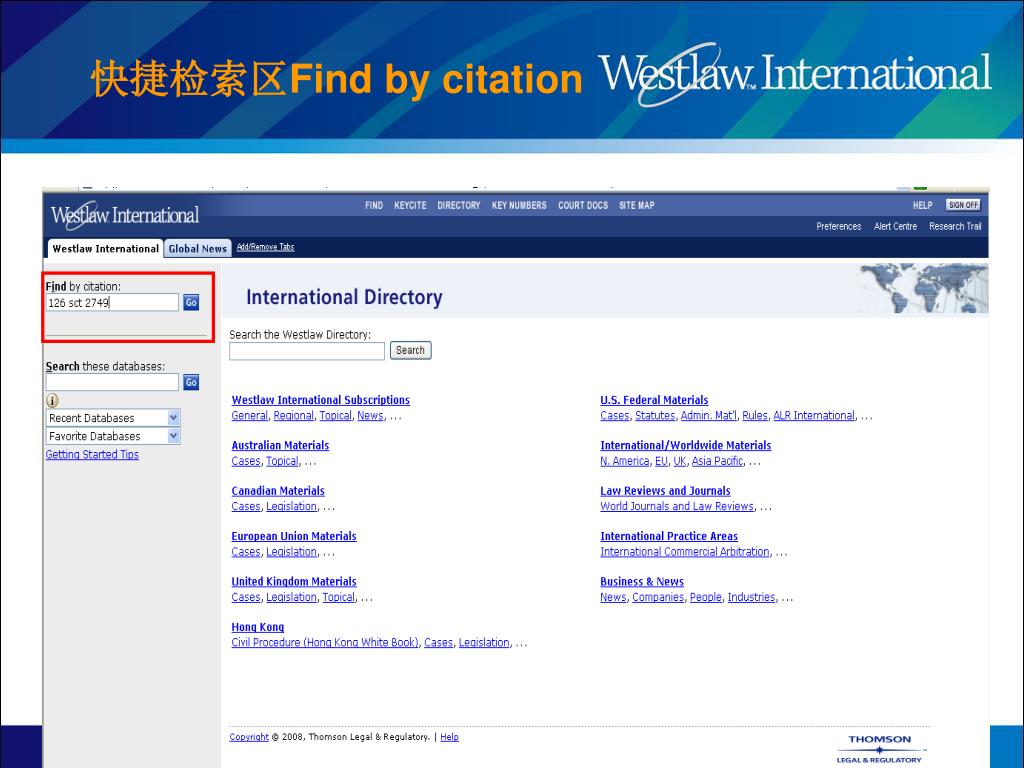The width and height of the screenshot is (1024, 768).
Task: Click News under Westlaw International Subscriptions
Action: pos(370,415)
